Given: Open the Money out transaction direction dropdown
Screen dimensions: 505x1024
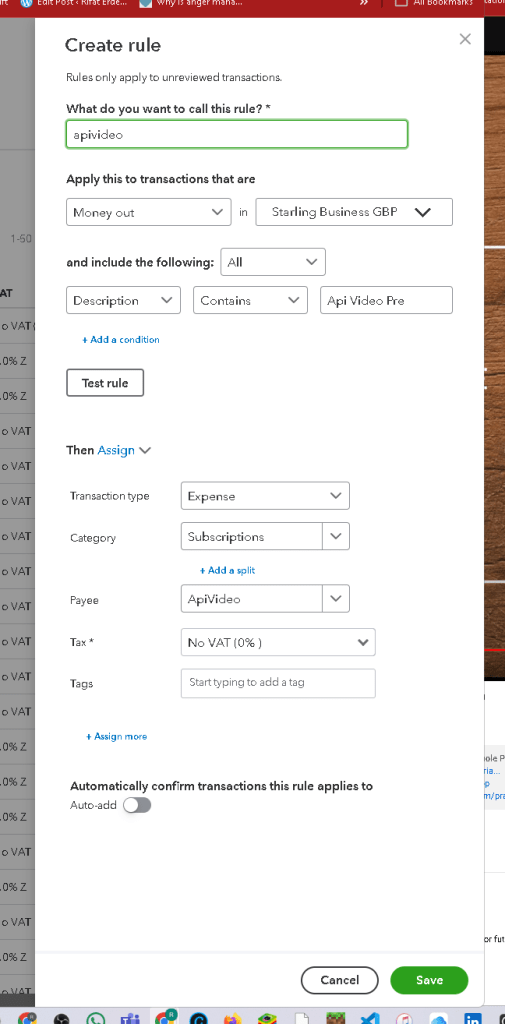Looking at the screenshot, I should (149, 212).
